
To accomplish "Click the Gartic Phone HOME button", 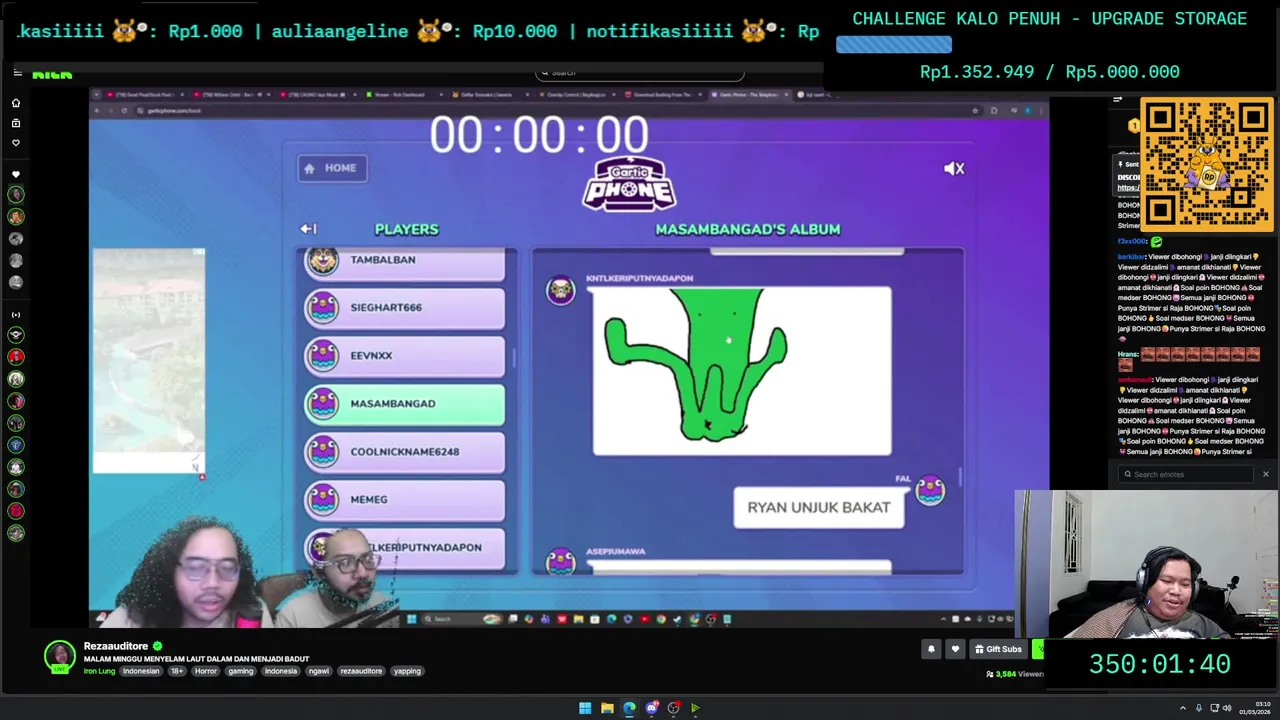I will (332, 168).
